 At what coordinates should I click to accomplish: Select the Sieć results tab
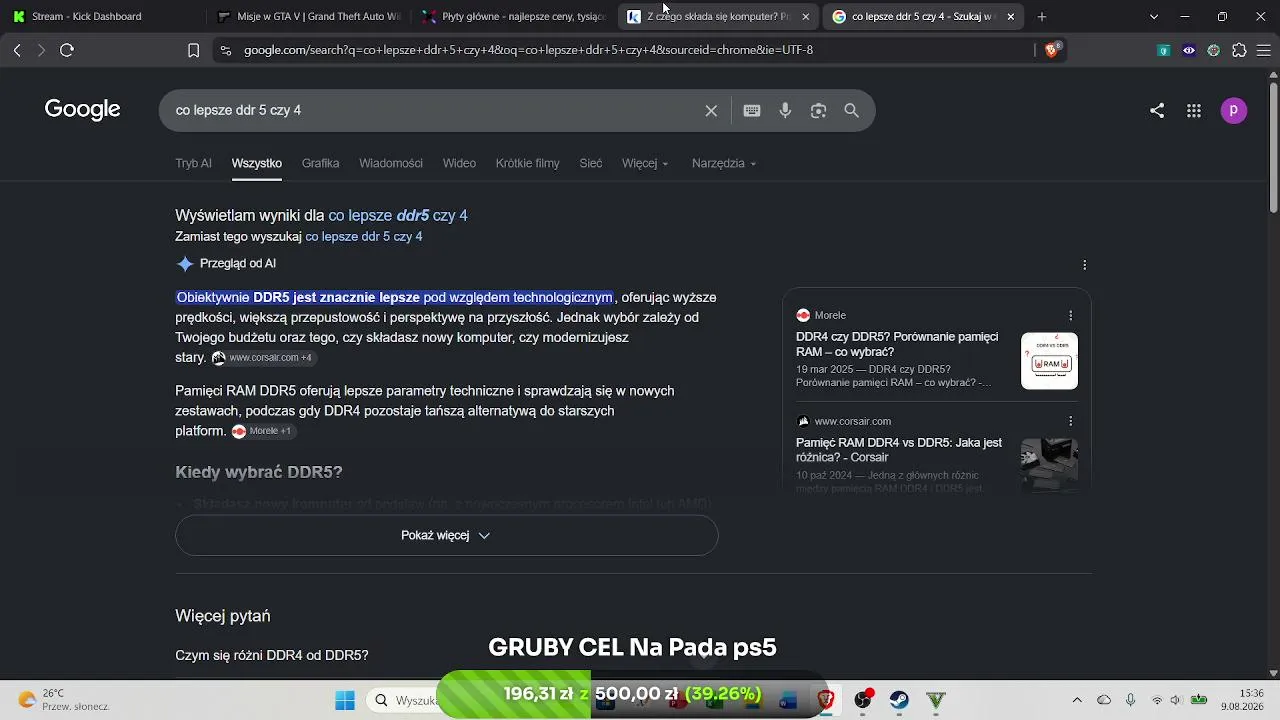pos(591,163)
